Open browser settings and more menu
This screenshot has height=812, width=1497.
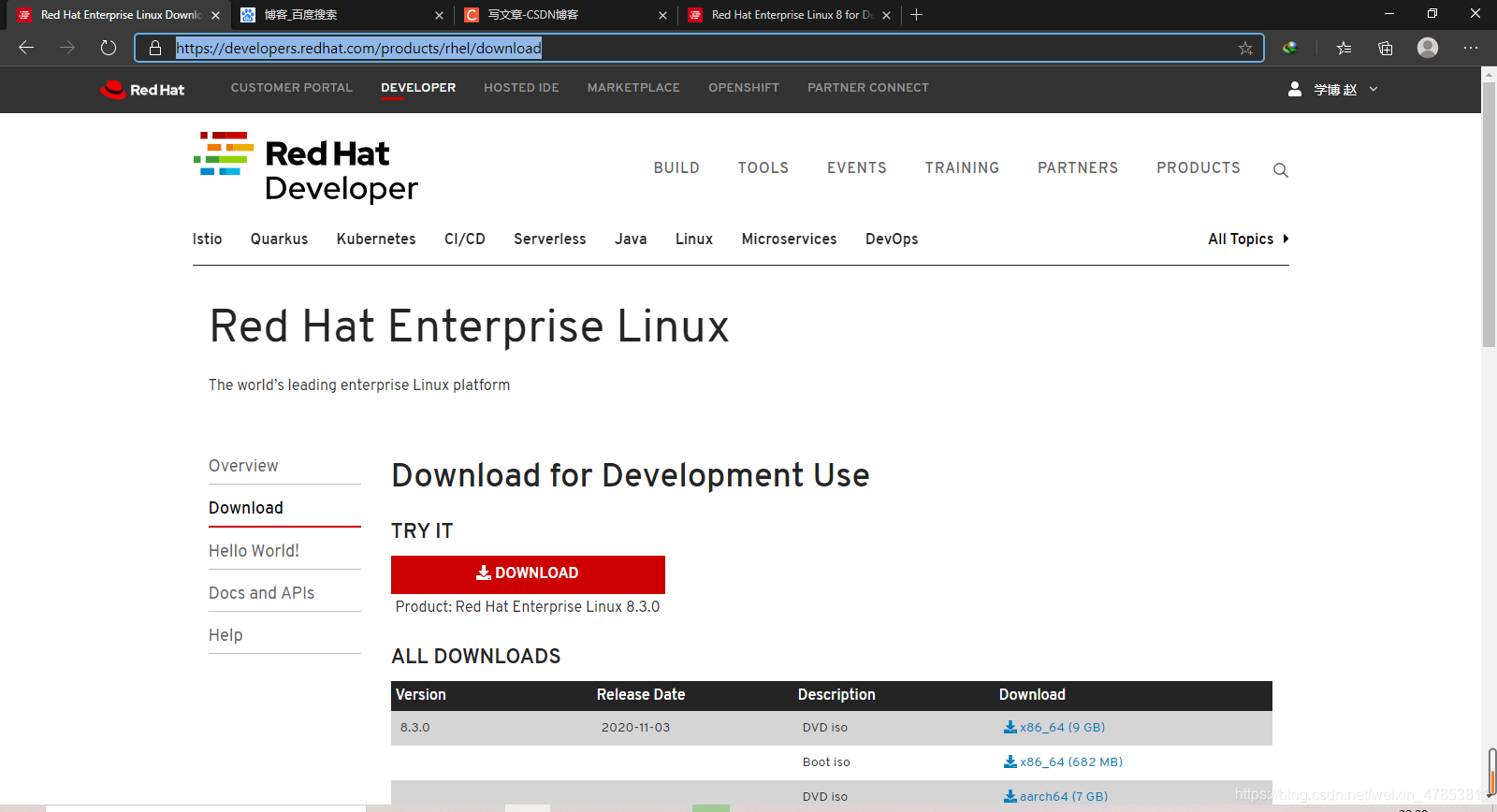[x=1471, y=48]
